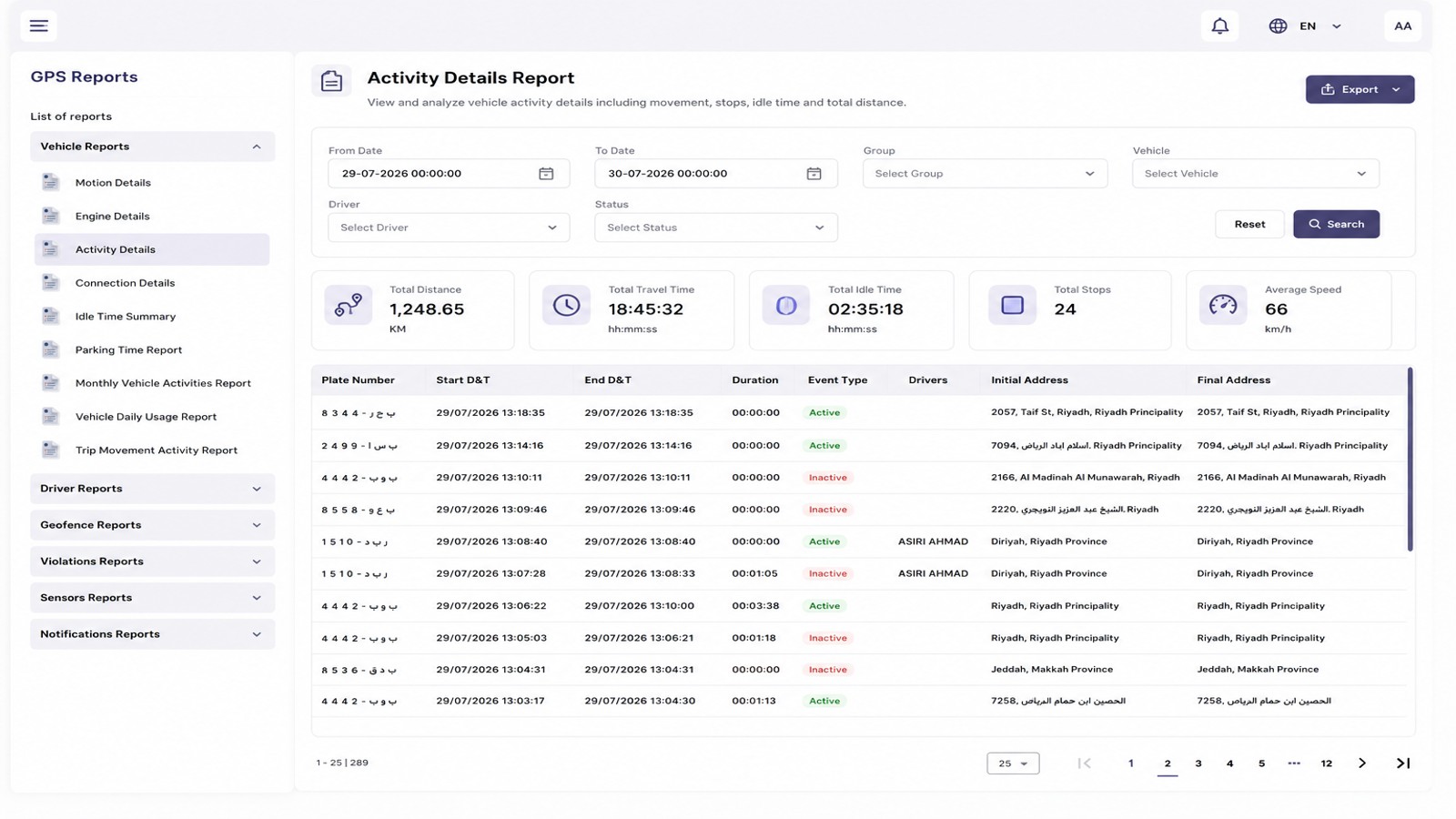Expand Violations Reports section
1456x819 pixels.
pos(153,561)
